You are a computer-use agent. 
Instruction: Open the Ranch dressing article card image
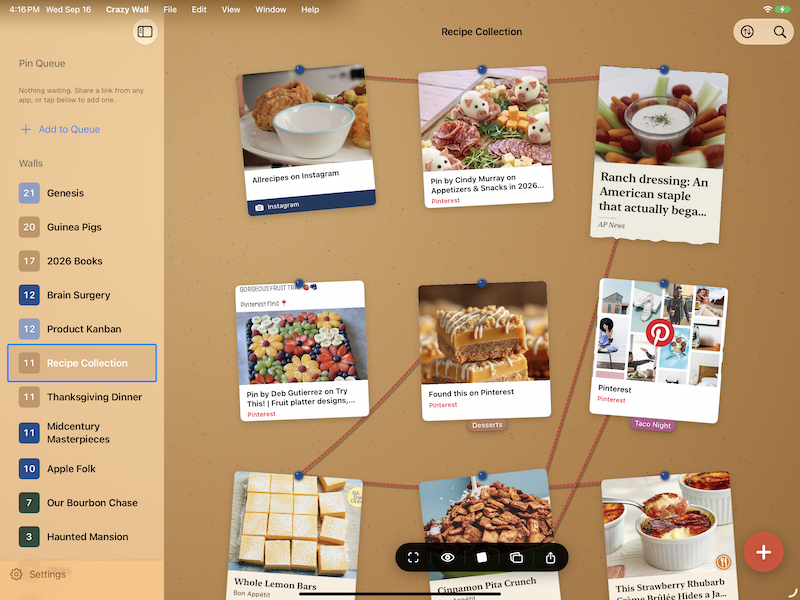[x=662, y=118]
